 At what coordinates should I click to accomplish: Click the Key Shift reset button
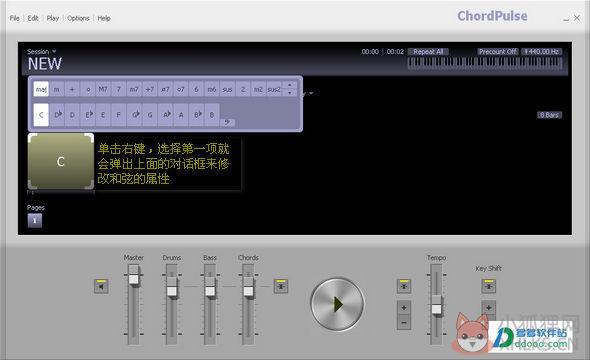(489, 286)
